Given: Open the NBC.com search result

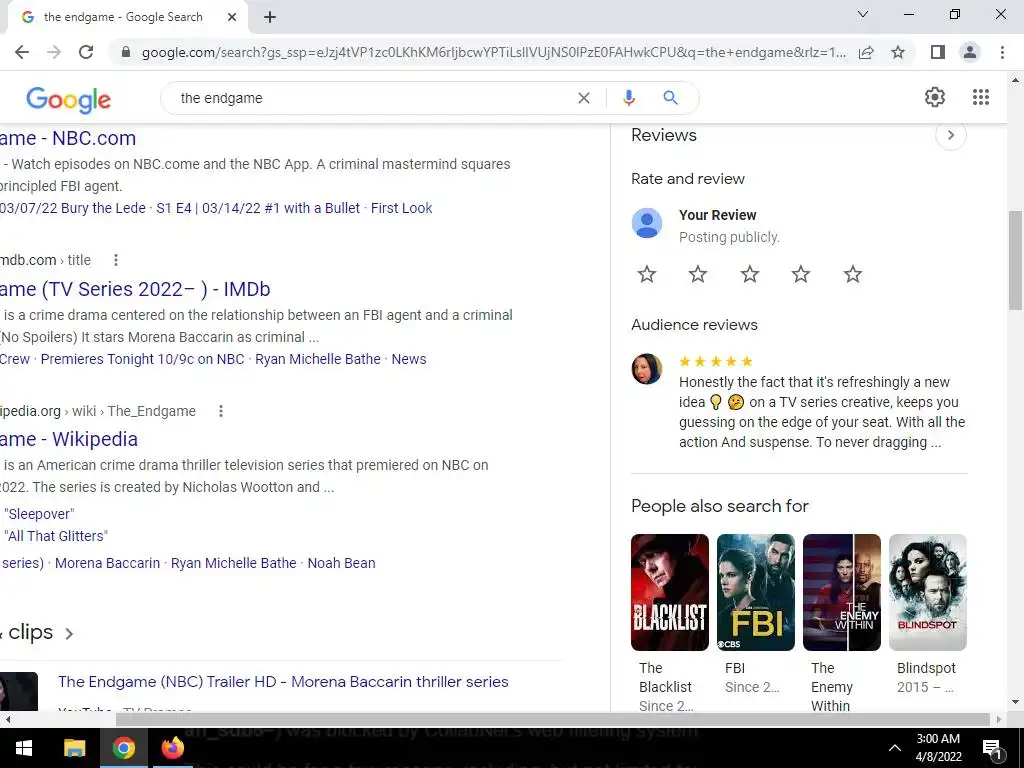Looking at the screenshot, I should pyautogui.click(x=68, y=138).
